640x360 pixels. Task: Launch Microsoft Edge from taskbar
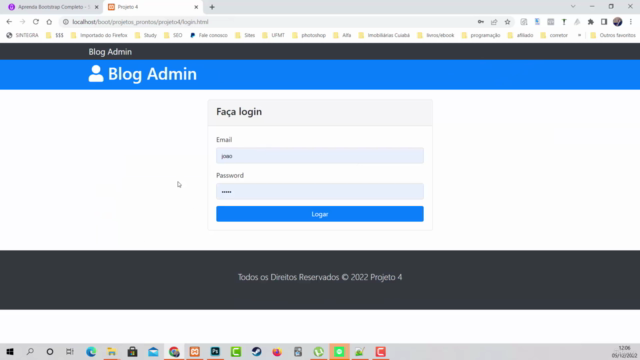[x=91, y=351]
